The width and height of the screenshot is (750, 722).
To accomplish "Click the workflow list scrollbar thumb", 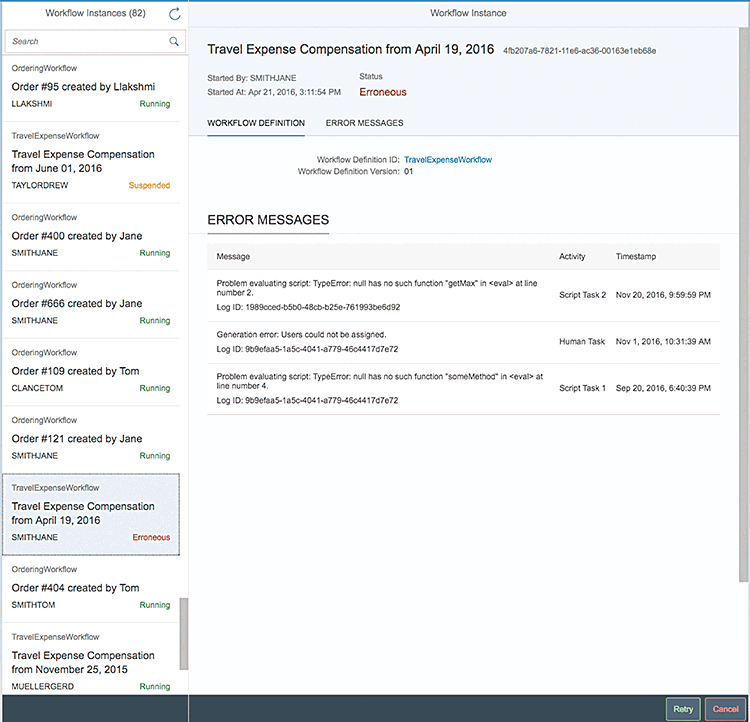I will point(183,634).
